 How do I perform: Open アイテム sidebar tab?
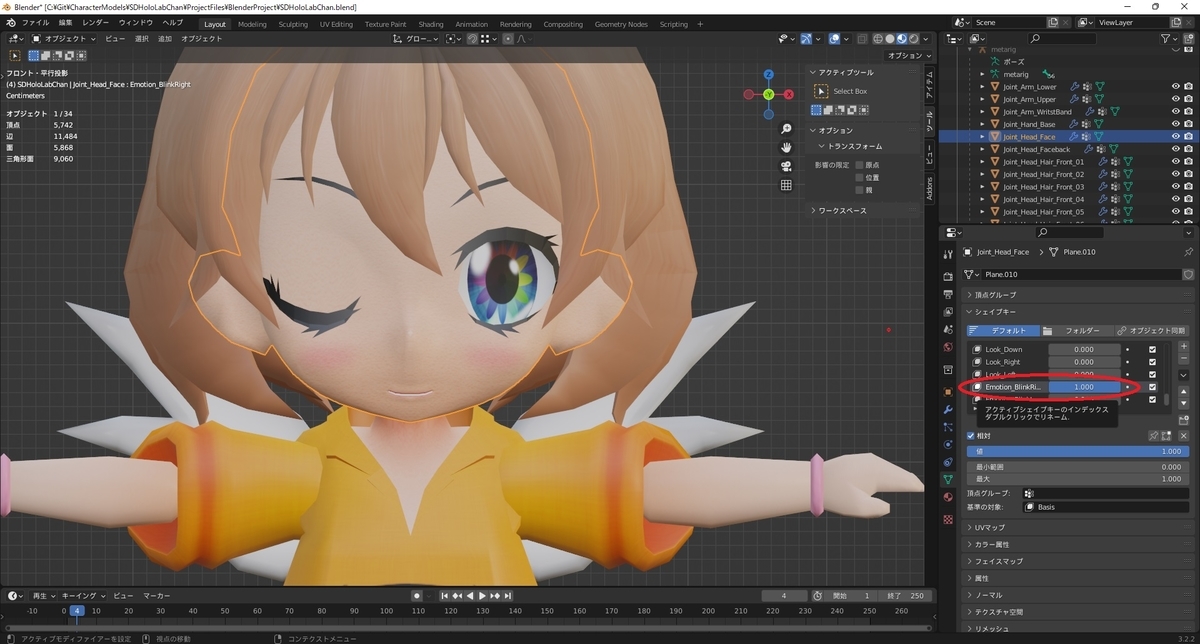pyautogui.click(x=929, y=85)
